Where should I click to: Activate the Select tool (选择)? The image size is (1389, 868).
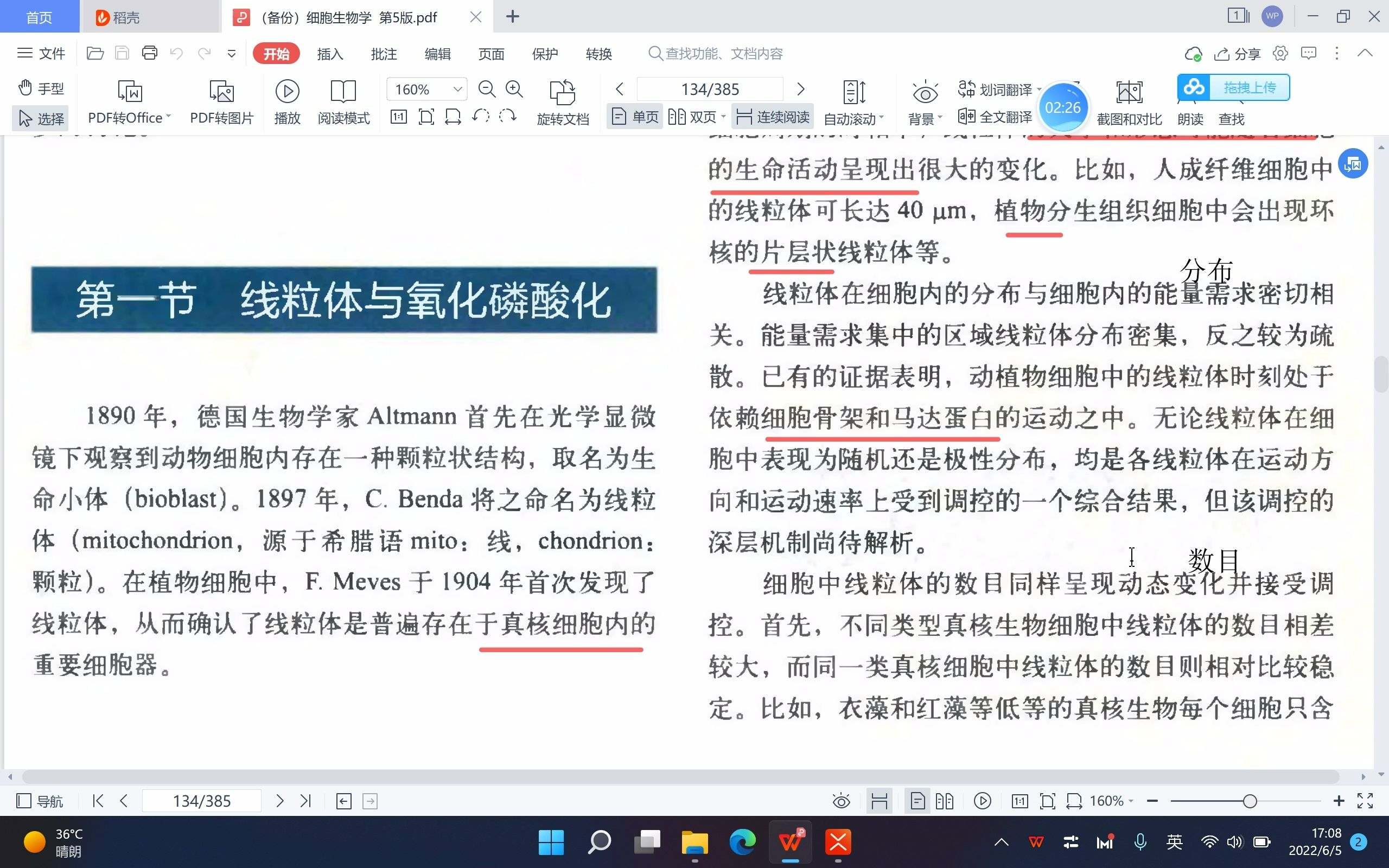pyautogui.click(x=41, y=118)
